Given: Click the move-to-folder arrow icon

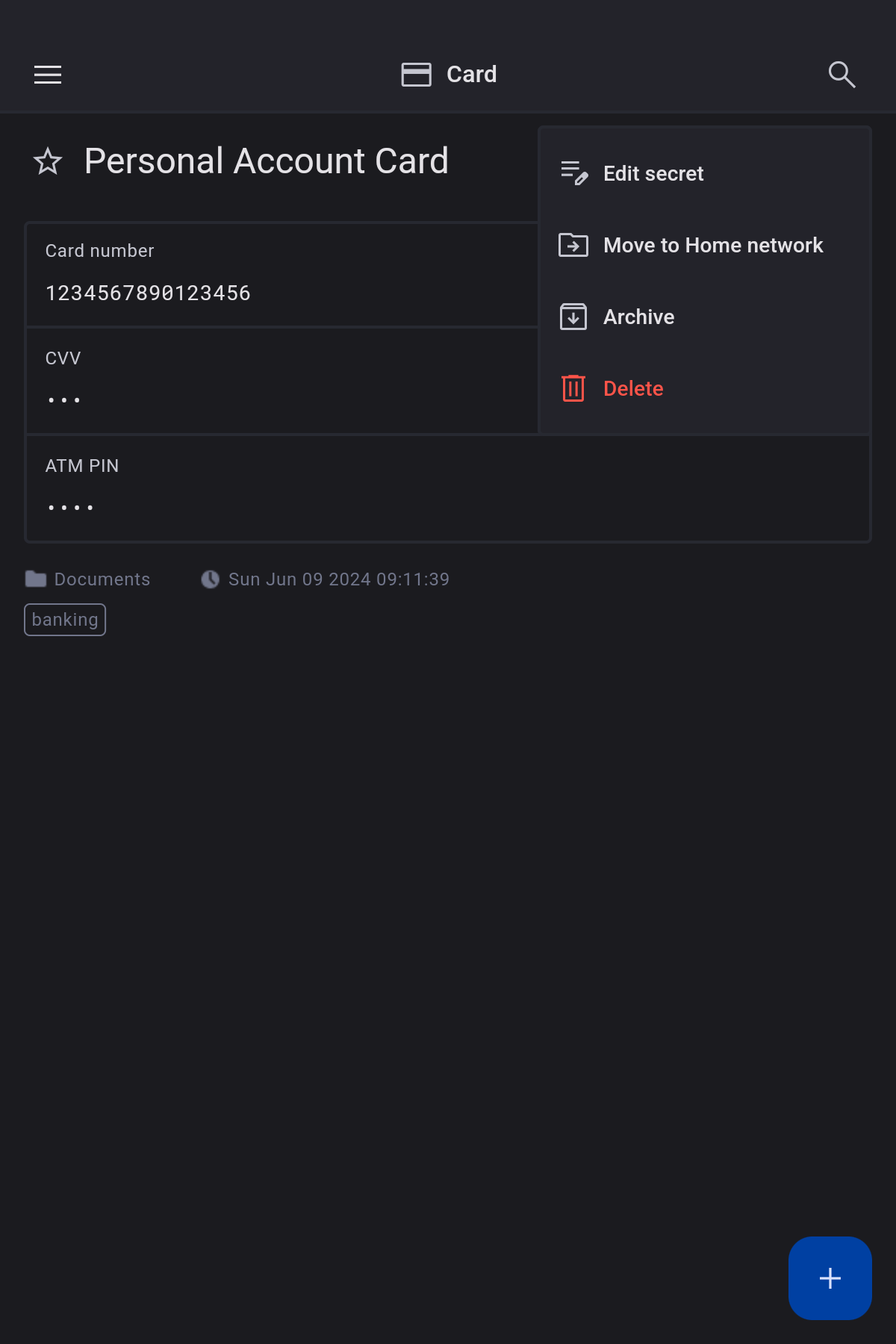Looking at the screenshot, I should (573, 245).
